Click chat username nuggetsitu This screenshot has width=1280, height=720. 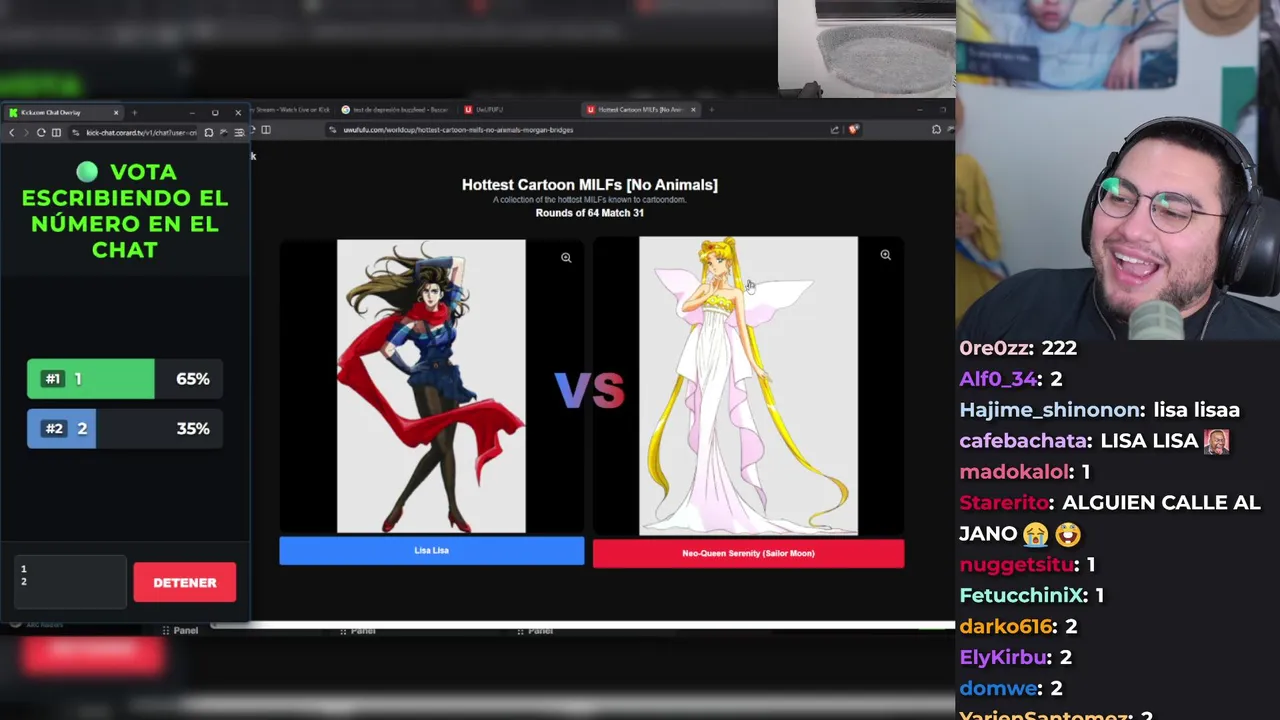coord(1018,564)
